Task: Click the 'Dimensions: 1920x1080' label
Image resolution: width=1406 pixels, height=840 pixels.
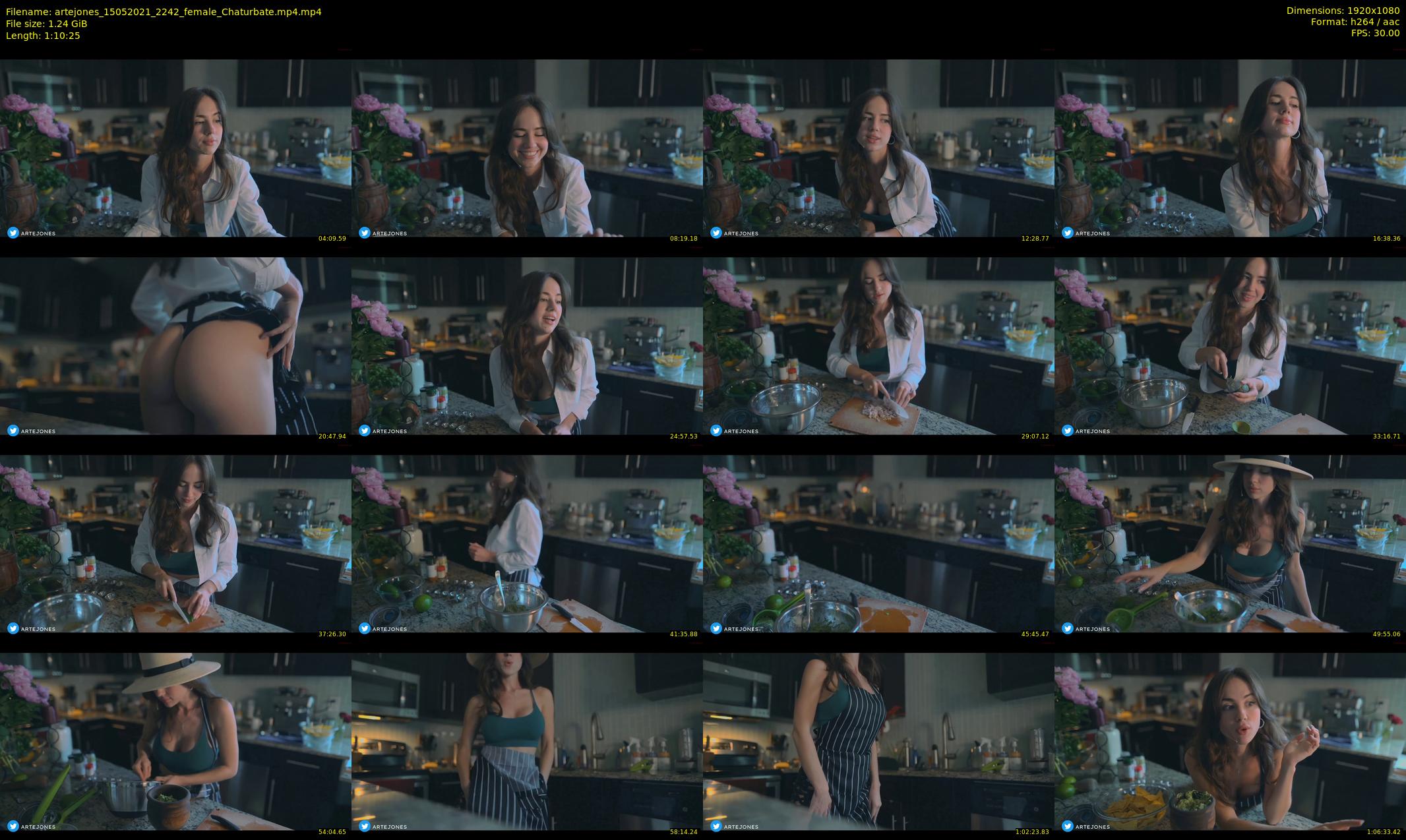Action: point(1343,11)
